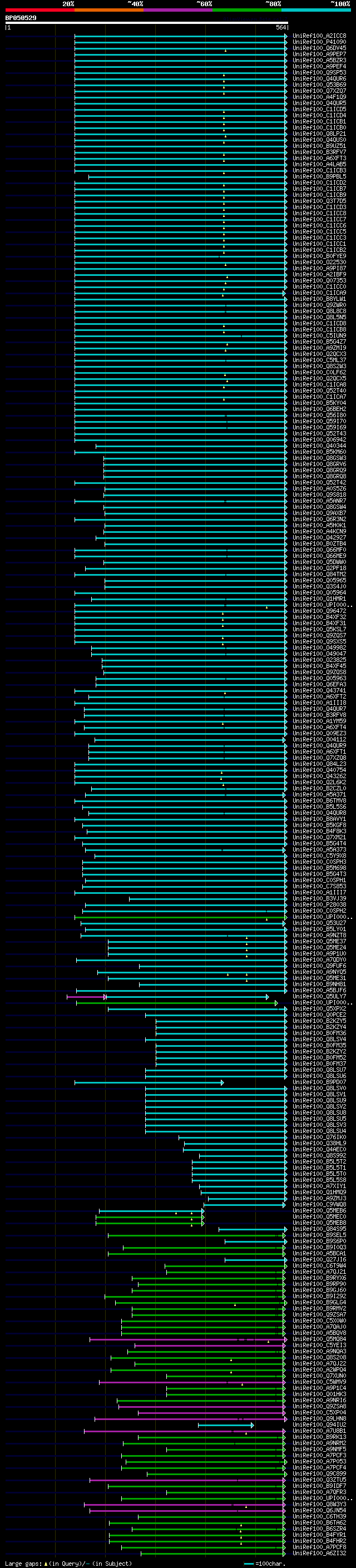This screenshot has width=356, height=1568.
Task: Click label UniRef100_B5M698
Action: pos(319,868)
